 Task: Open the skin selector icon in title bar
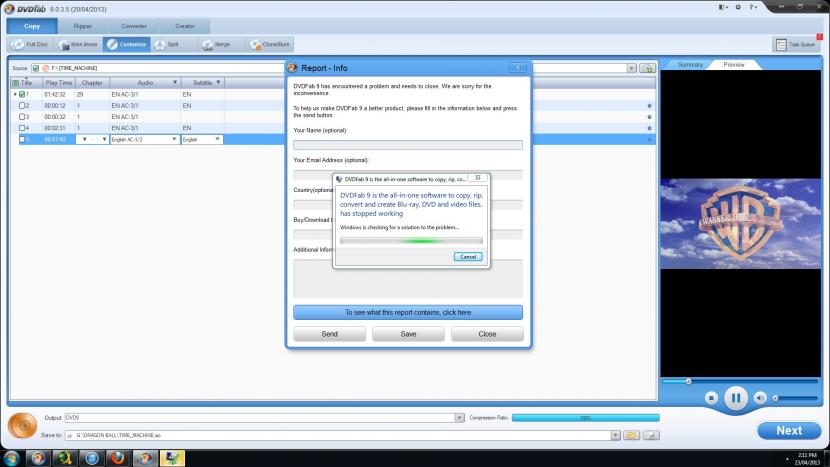(723, 7)
